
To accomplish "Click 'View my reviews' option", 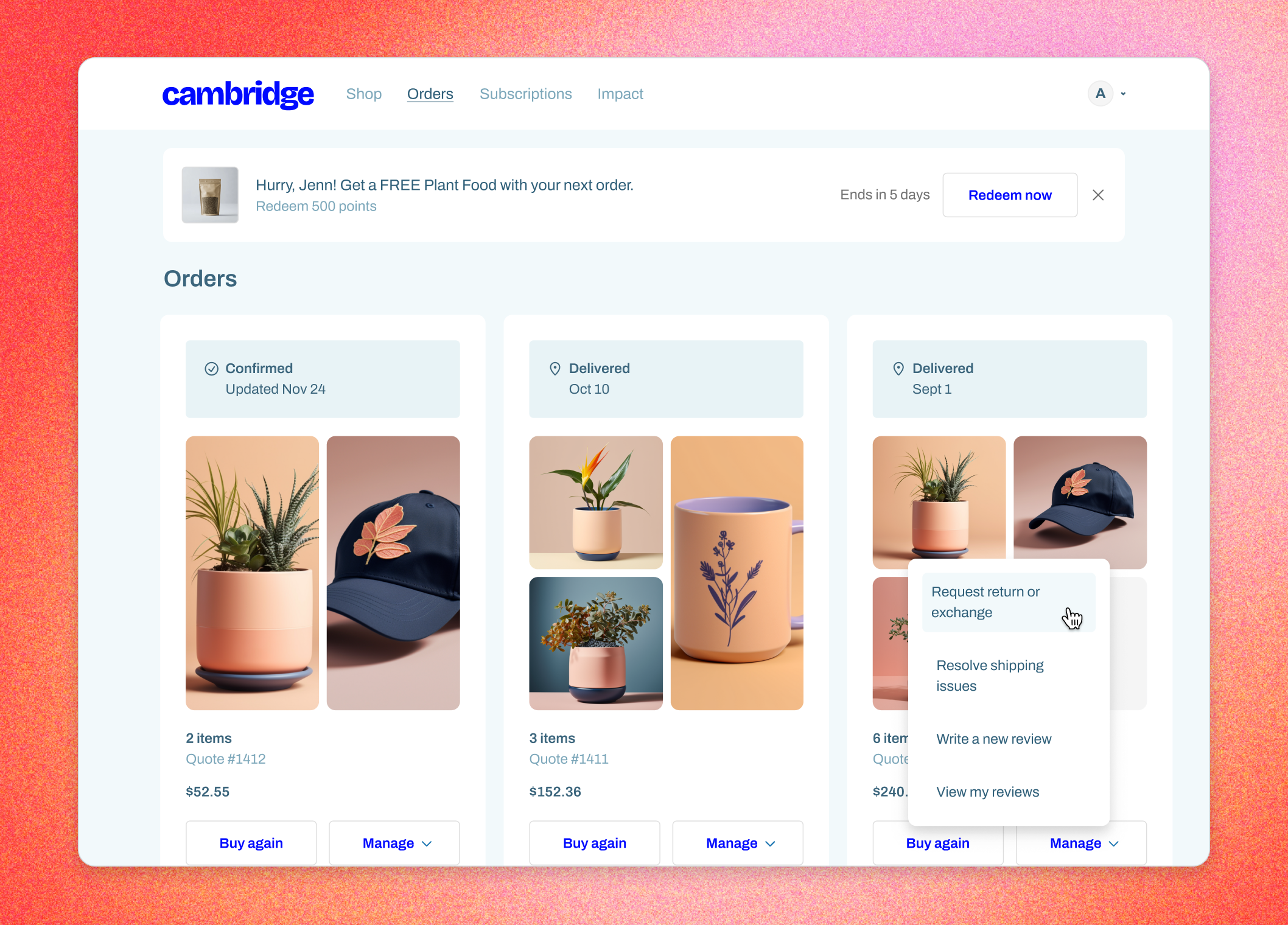I will coord(986,791).
